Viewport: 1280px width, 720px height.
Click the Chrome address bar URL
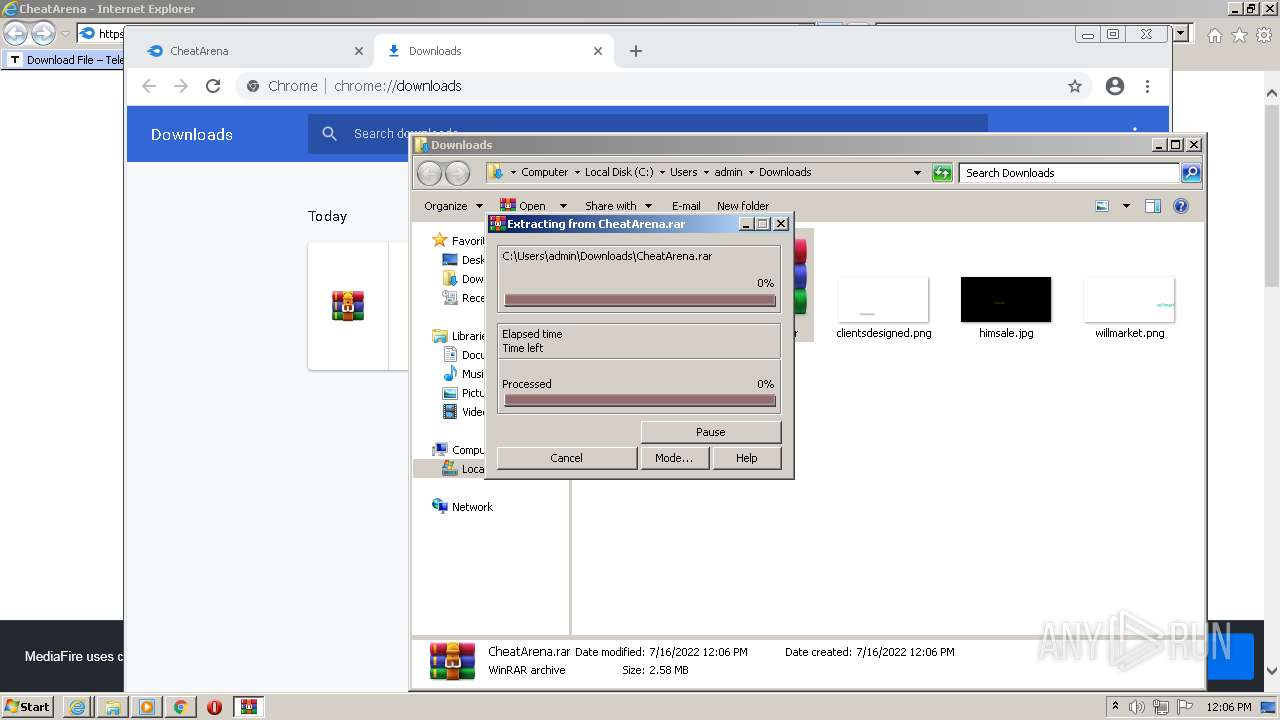coord(398,86)
